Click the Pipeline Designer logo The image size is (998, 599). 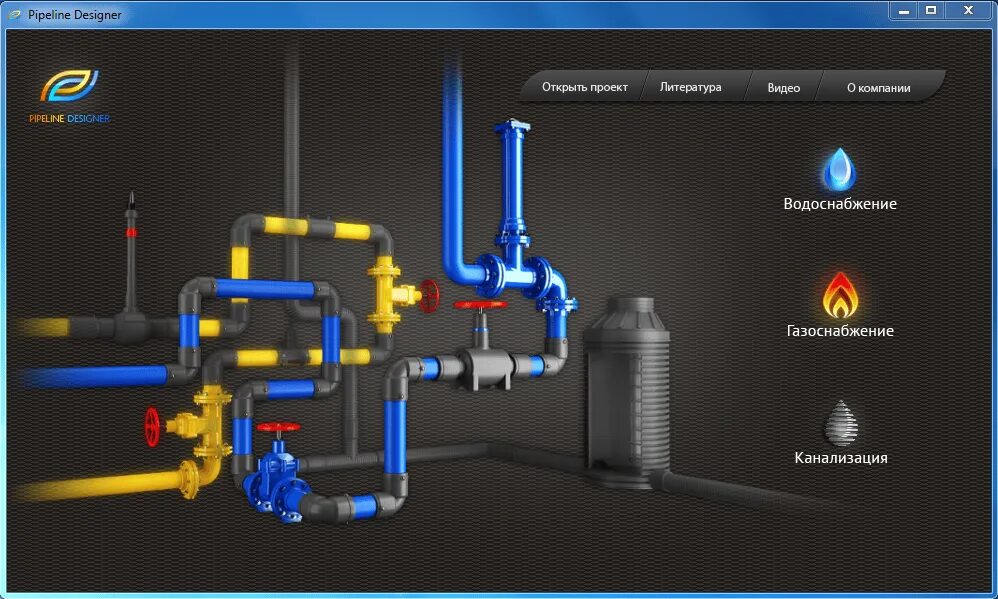[x=69, y=96]
